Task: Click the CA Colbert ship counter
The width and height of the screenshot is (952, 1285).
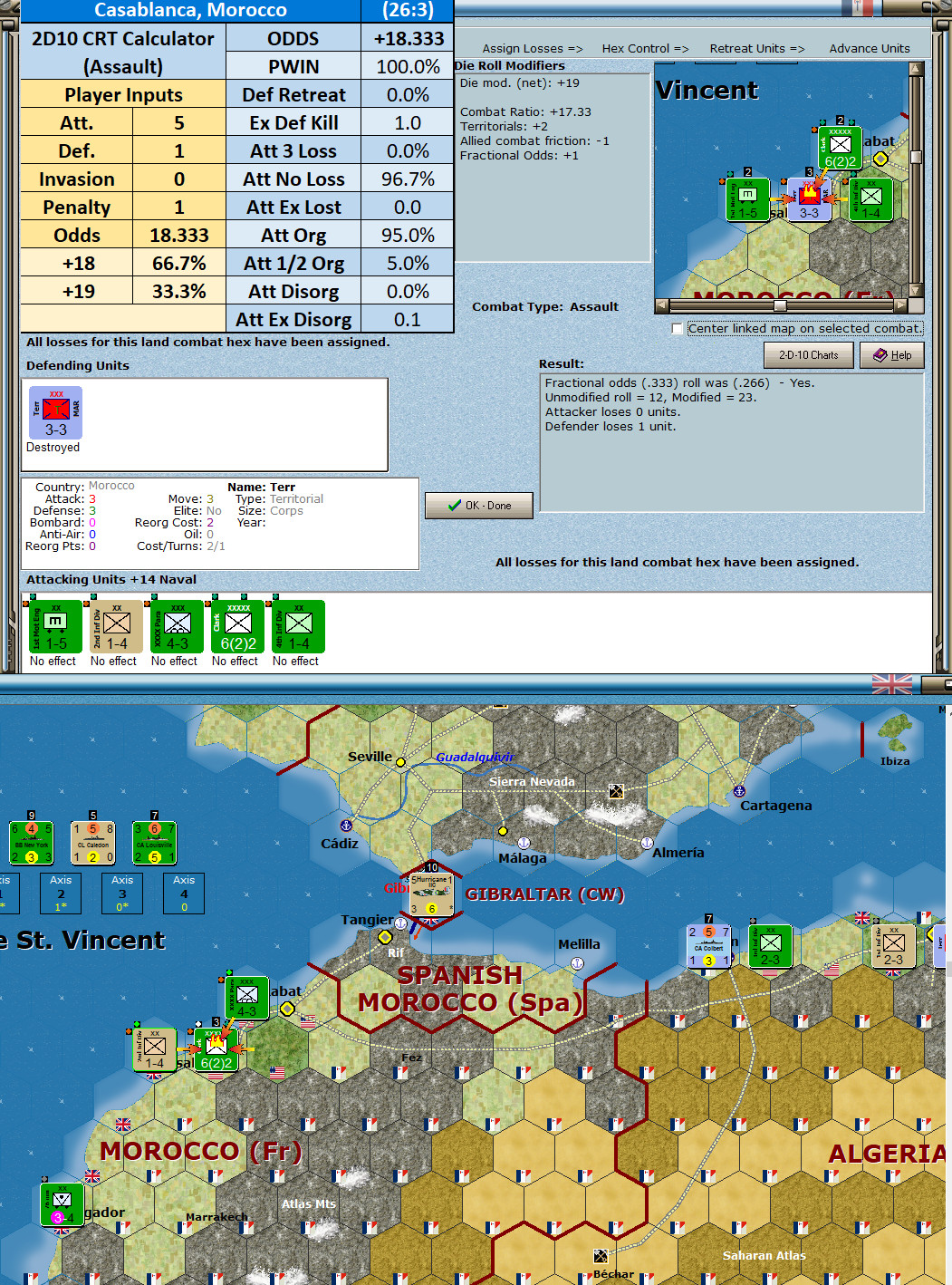Action: click(x=708, y=946)
